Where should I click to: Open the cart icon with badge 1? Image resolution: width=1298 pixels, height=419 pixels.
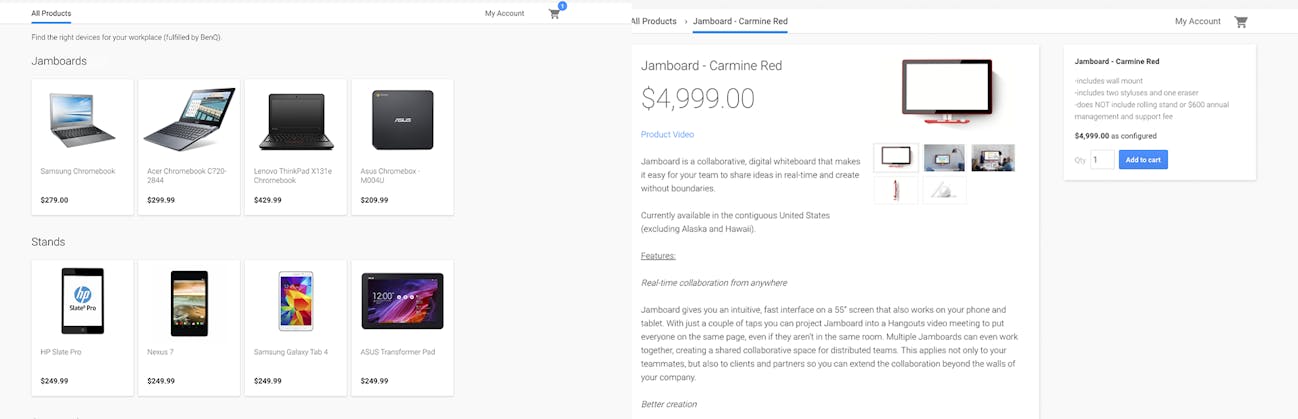(x=555, y=13)
